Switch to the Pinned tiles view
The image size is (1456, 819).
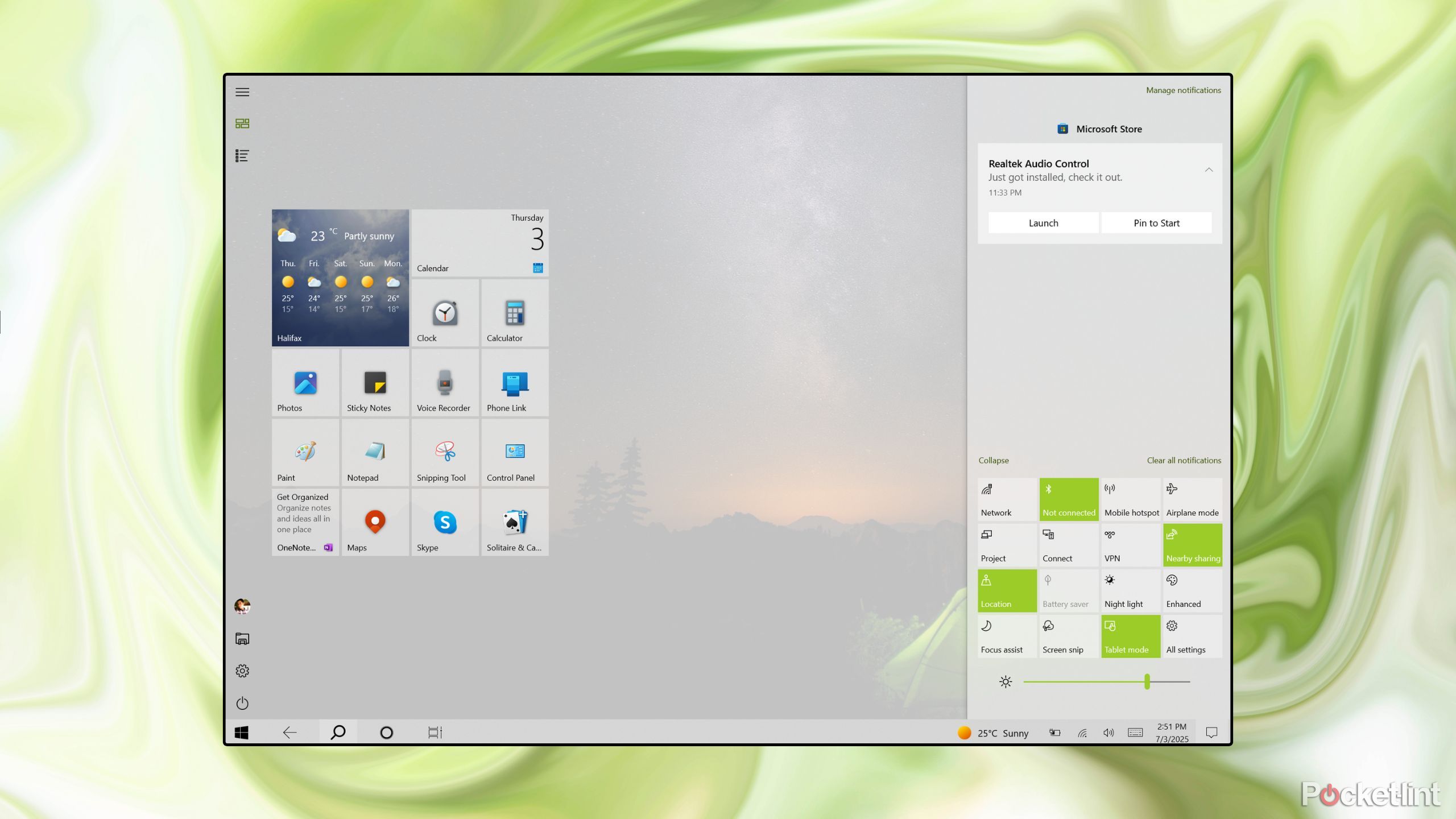point(242,123)
